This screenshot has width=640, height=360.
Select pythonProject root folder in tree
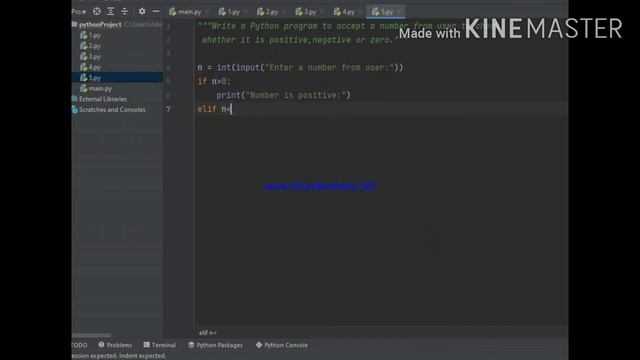100,24
